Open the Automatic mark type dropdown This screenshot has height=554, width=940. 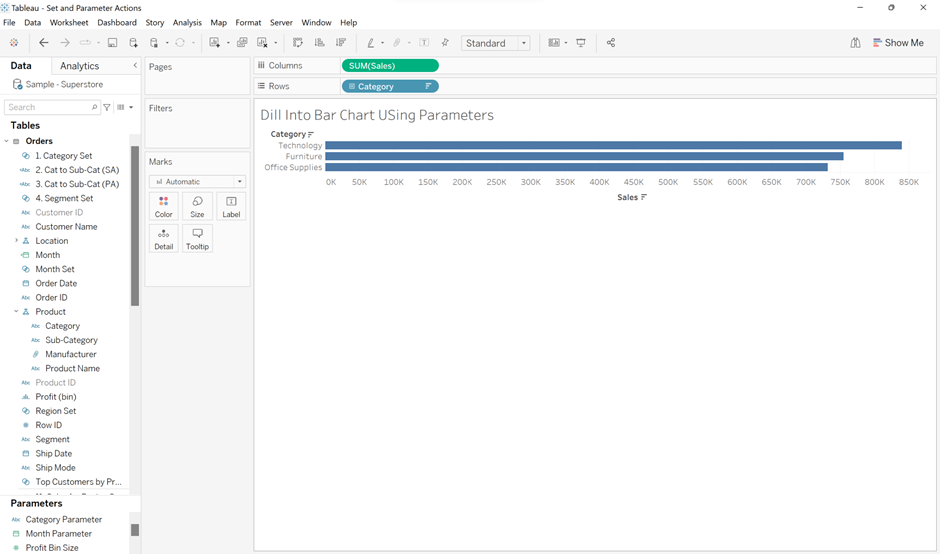click(197, 182)
